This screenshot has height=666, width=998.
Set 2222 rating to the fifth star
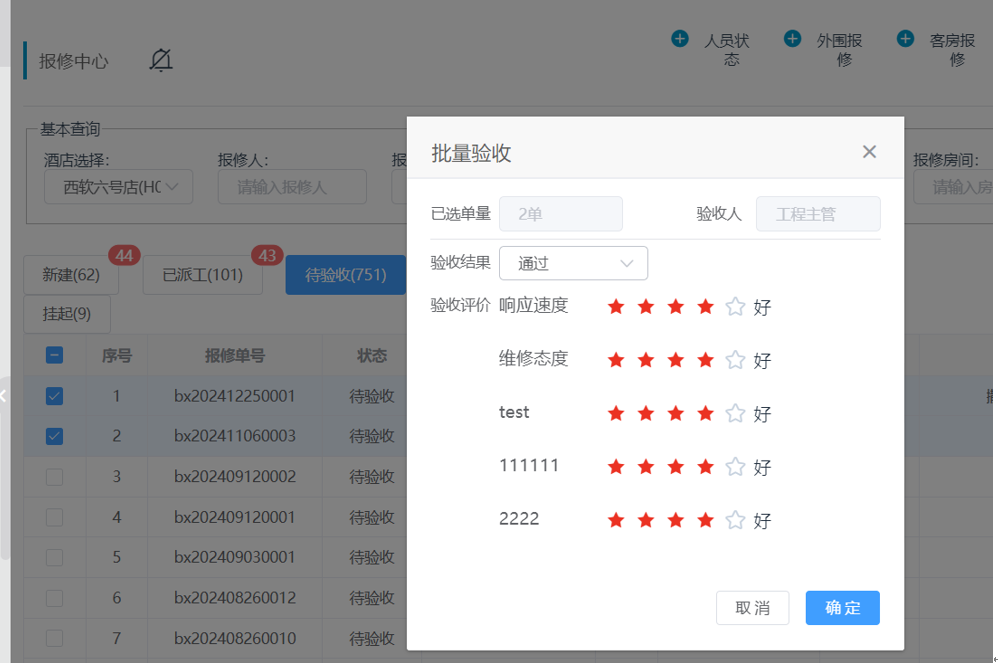[x=735, y=520]
